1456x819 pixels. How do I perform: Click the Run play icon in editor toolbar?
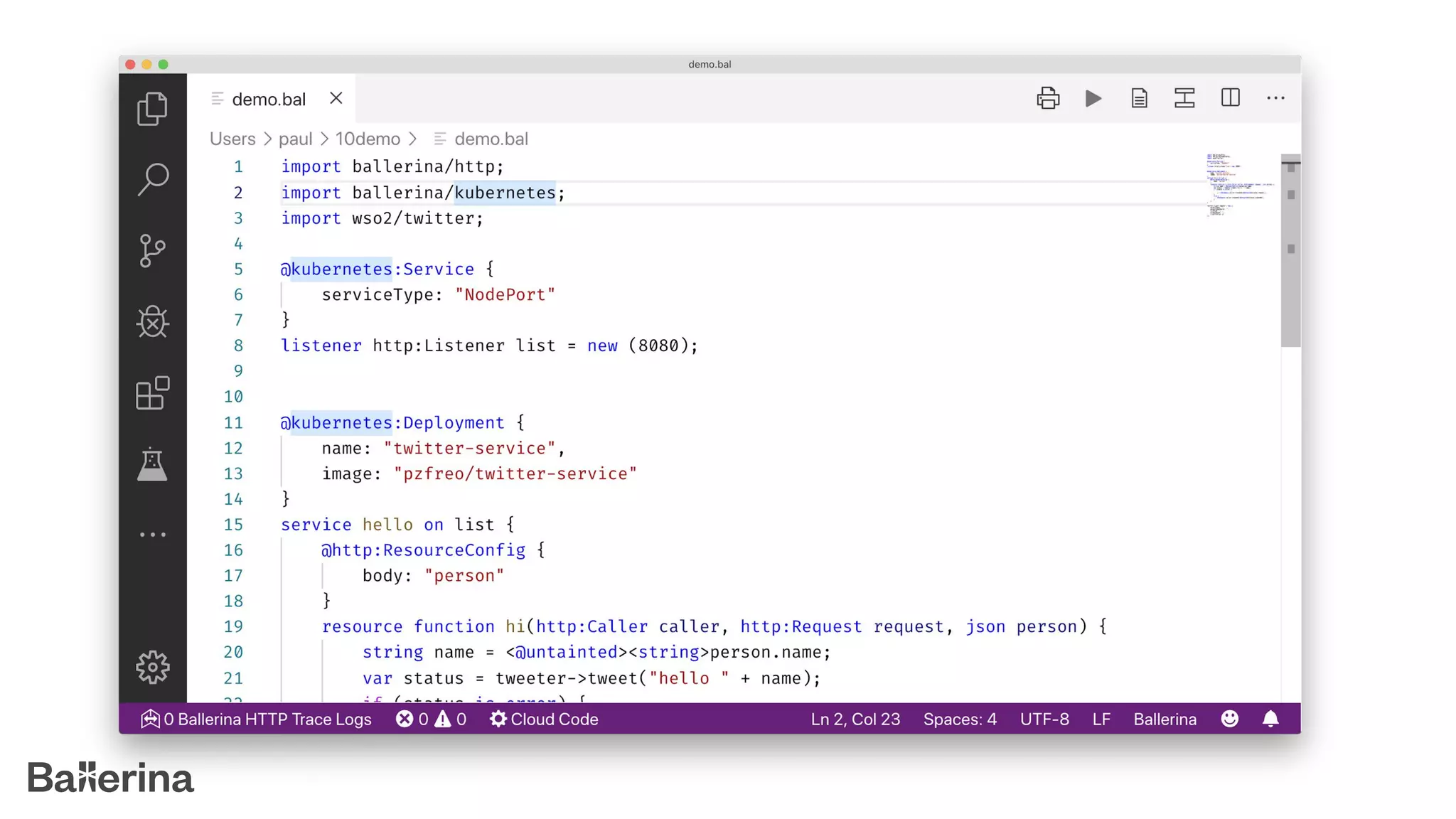pyautogui.click(x=1093, y=98)
